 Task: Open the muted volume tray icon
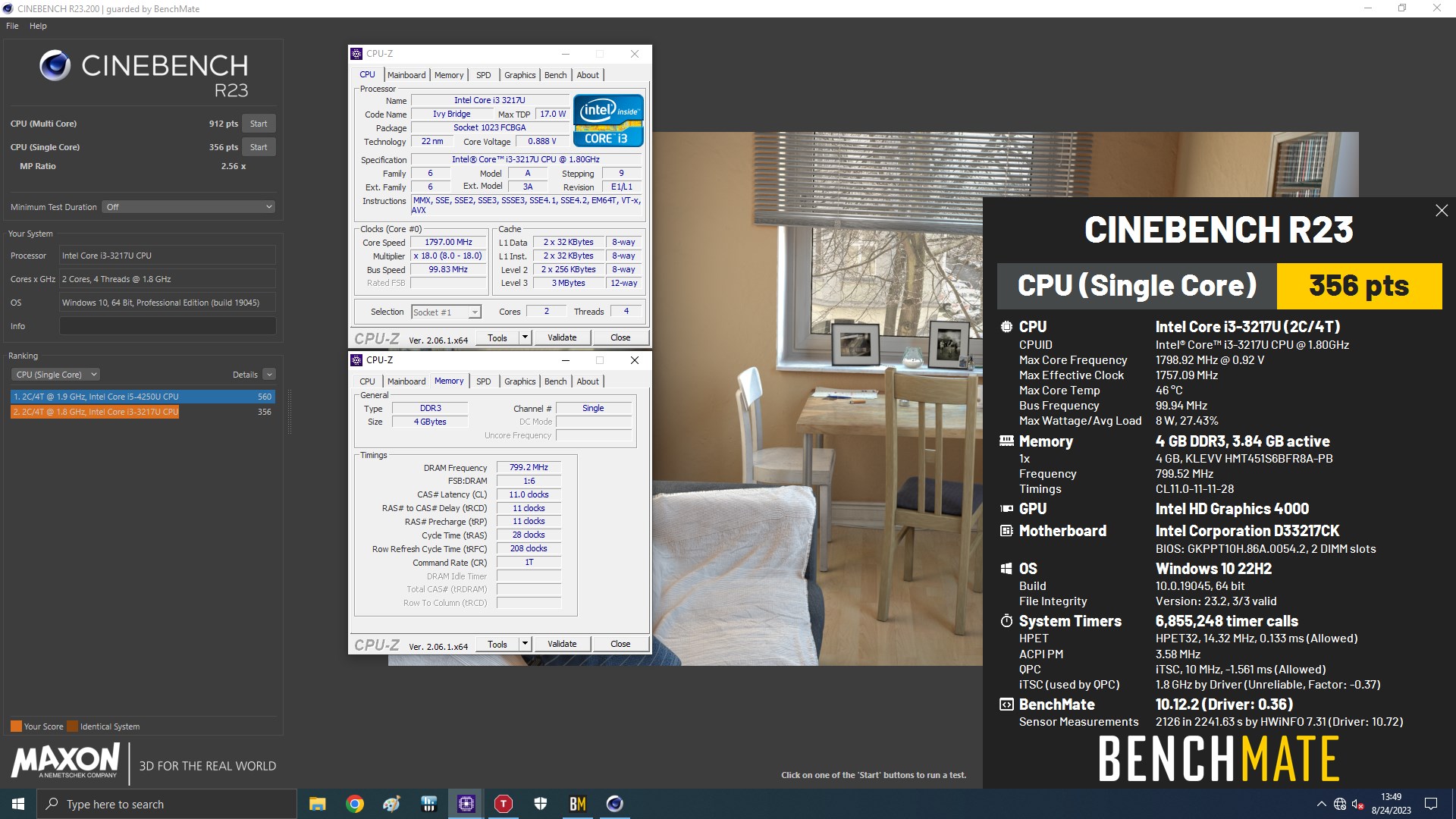pos(1358,804)
